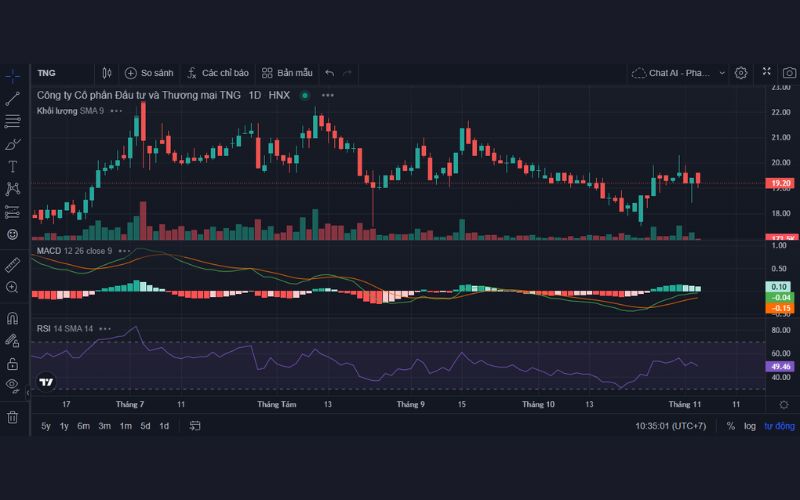
Task: Enter fullscreen mode for the chart
Action: point(766,73)
